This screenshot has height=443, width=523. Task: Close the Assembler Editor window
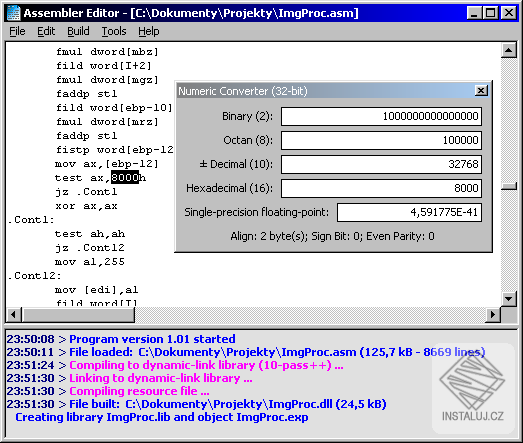point(509,13)
